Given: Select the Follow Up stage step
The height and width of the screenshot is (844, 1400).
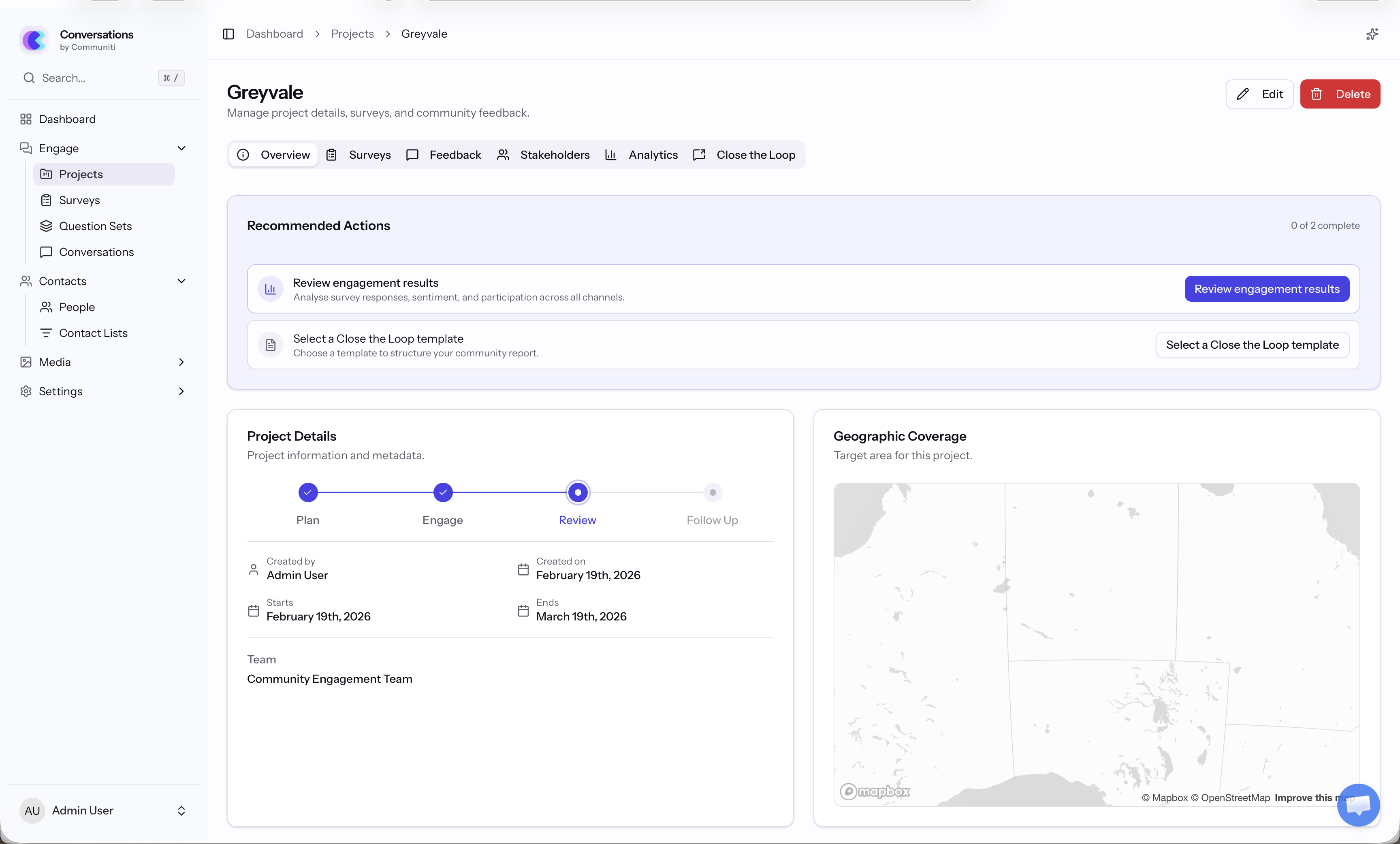Looking at the screenshot, I should pos(713,492).
